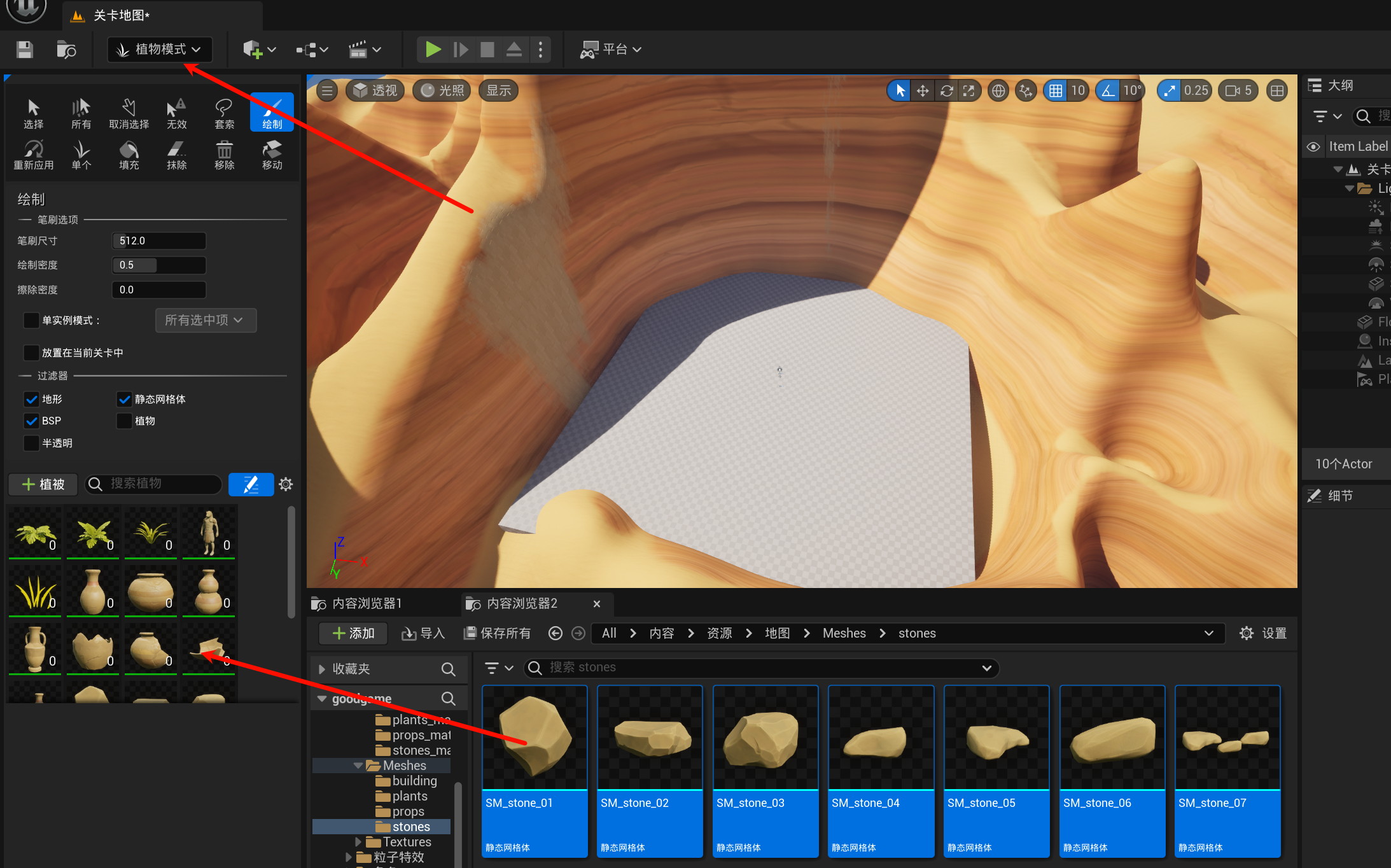Click Save All (保存所有) button

click(498, 633)
